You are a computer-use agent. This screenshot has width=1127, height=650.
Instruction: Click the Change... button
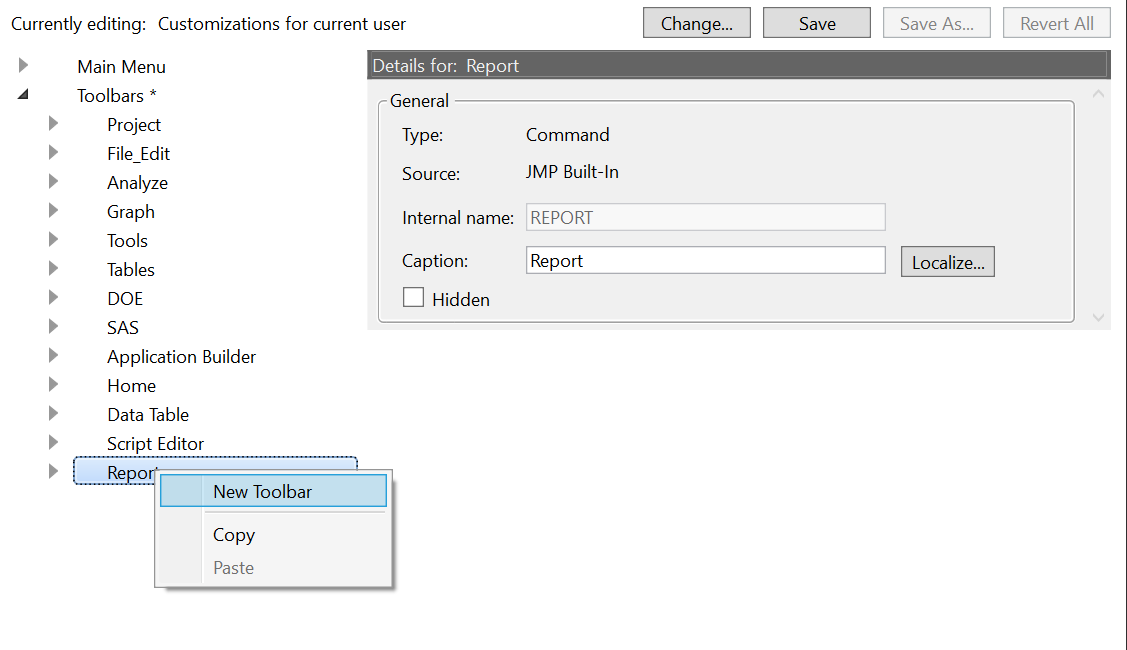point(696,22)
